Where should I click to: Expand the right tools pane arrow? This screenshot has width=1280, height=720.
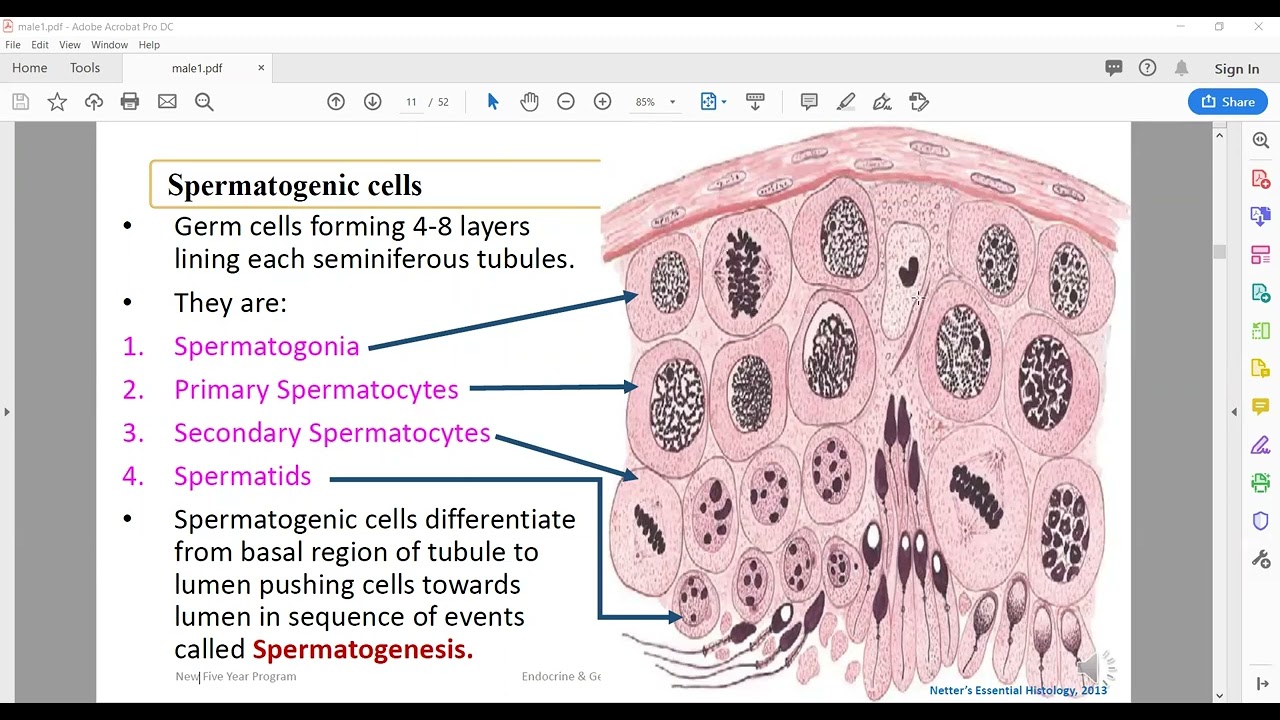(1261, 684)
